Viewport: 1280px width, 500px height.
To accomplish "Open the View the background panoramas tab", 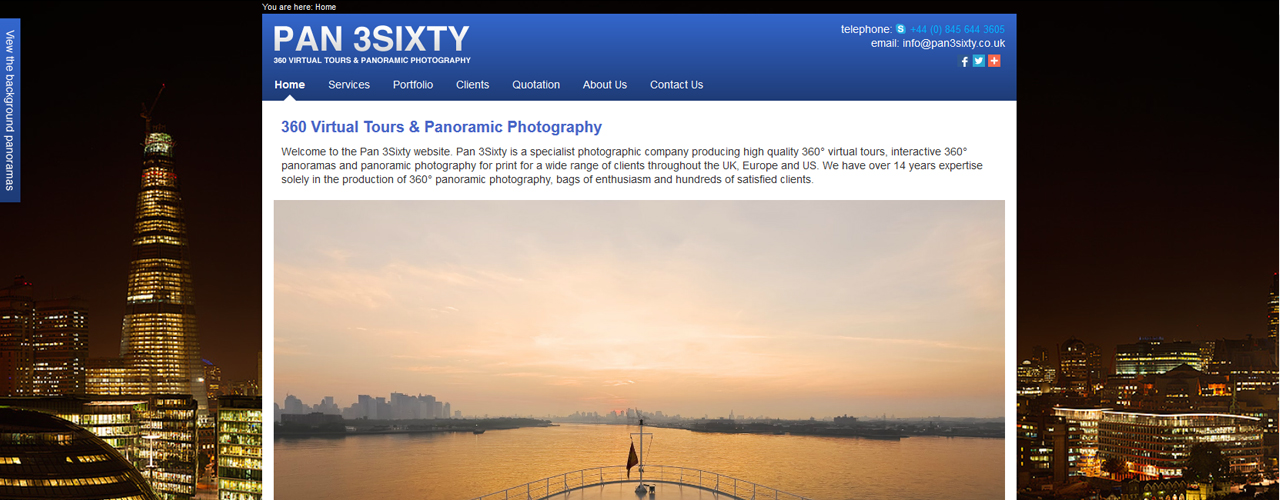I will click(x=10, y=110).
